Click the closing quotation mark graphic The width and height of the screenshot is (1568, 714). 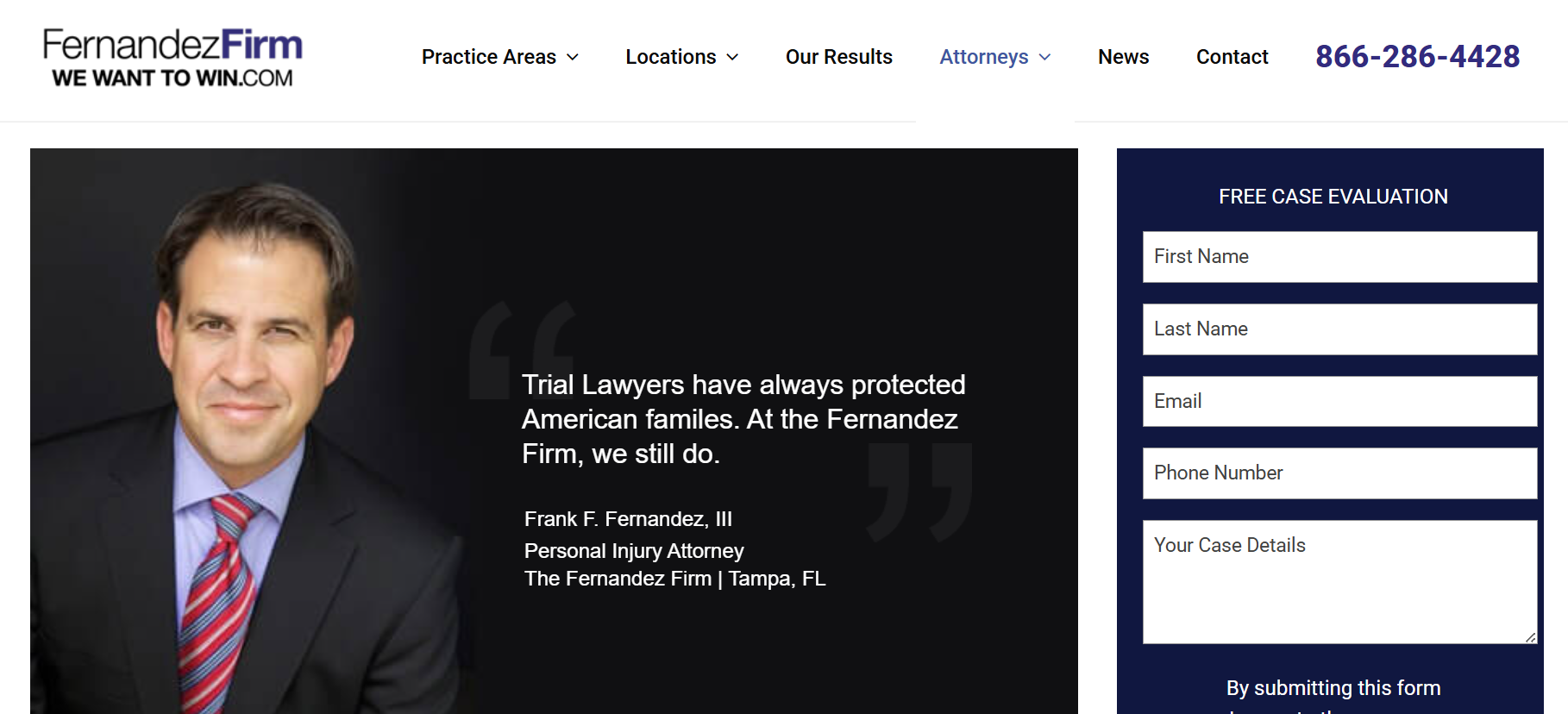919,492
